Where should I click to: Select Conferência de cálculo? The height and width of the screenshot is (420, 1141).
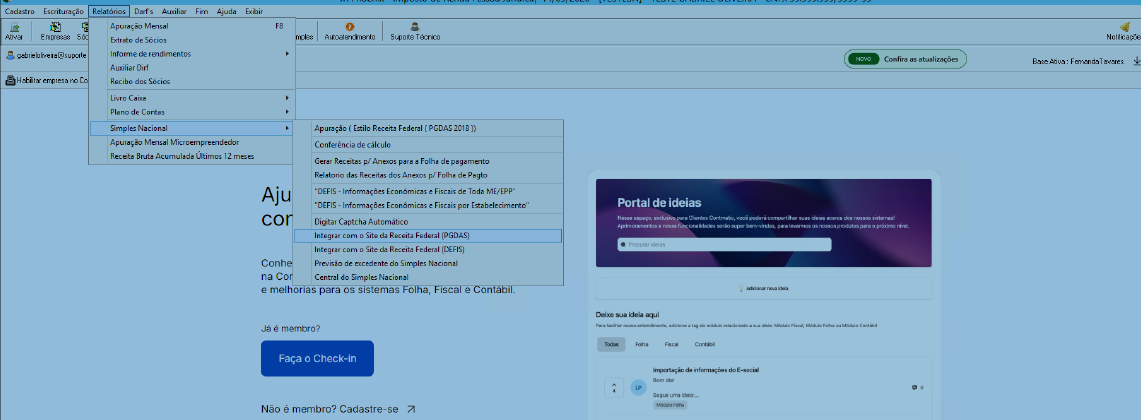[428, 144]
